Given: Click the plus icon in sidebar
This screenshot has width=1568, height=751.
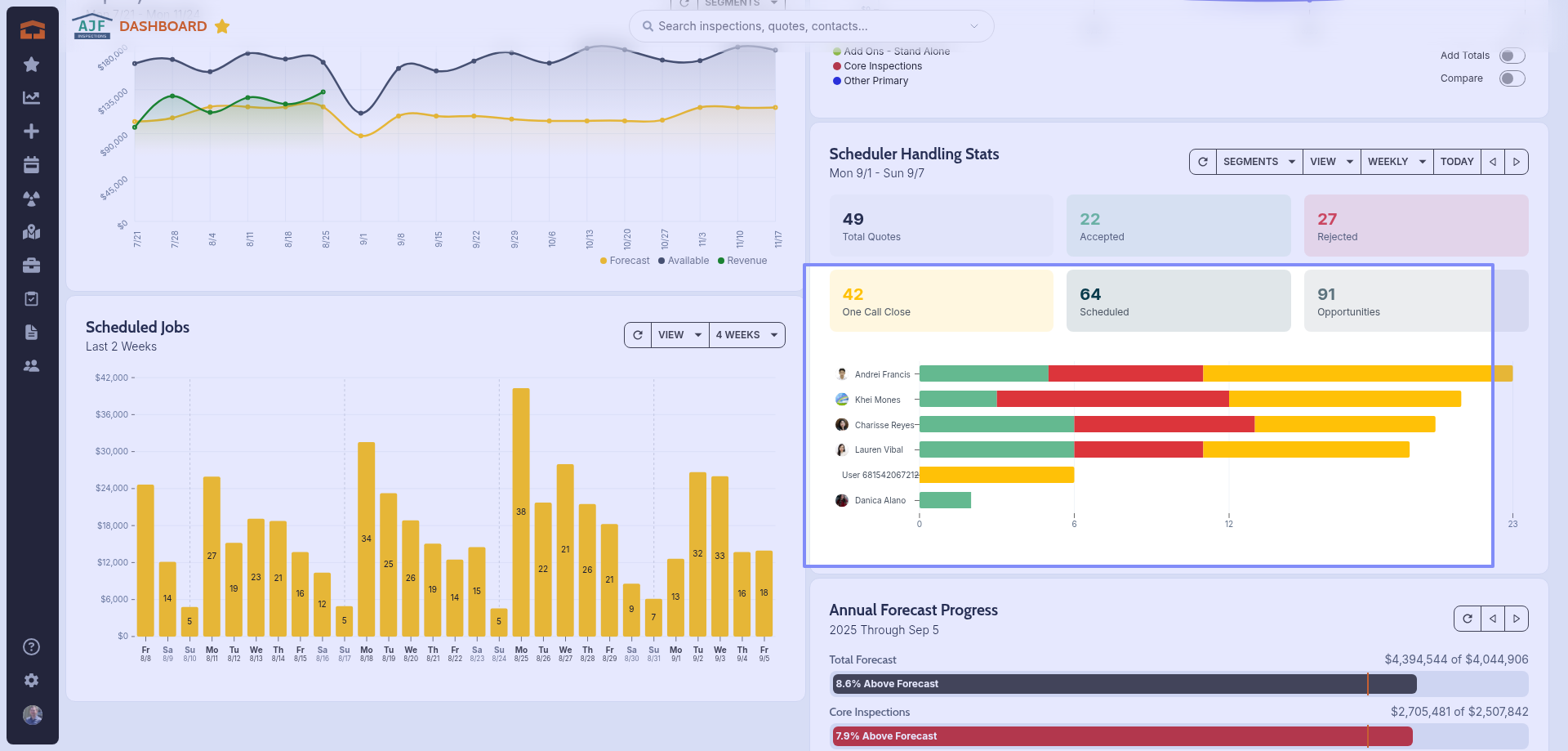Looking at the screenshot, I should (x=31, y=132).
